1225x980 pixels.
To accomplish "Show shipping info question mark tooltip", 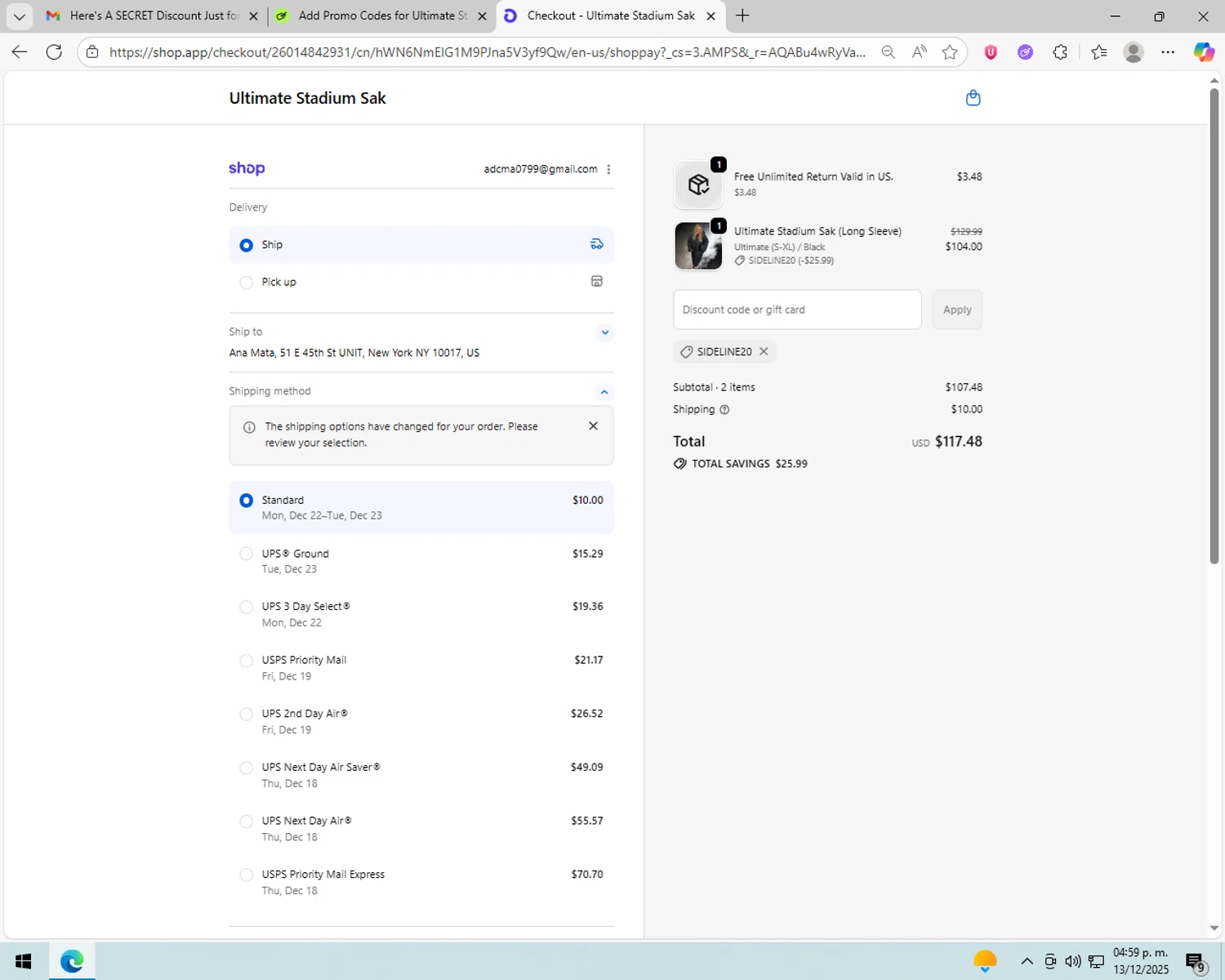I will pyautogui.click(x=724, y=410).
